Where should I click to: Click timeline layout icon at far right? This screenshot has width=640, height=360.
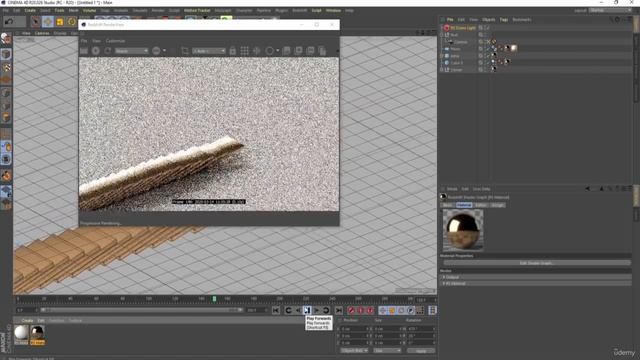click(x=432, y=311)
